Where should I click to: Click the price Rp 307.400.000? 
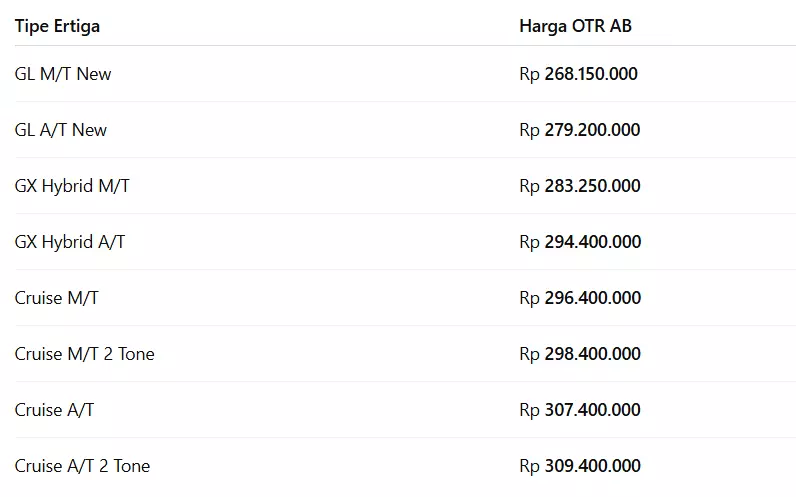point(580,410)
